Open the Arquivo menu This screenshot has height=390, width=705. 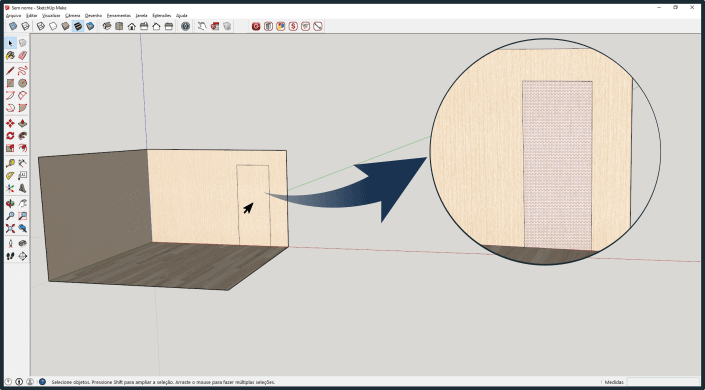coord(13,15)
